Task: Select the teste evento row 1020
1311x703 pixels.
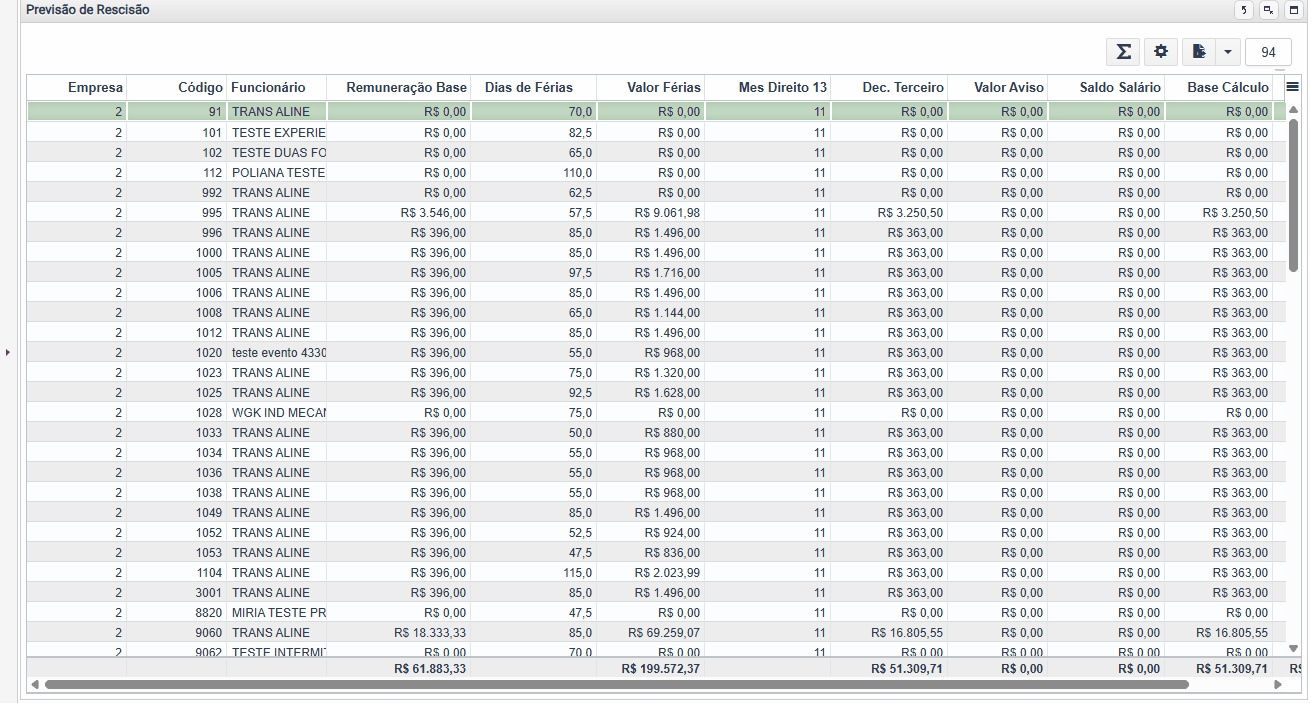Action: [650, 352]
